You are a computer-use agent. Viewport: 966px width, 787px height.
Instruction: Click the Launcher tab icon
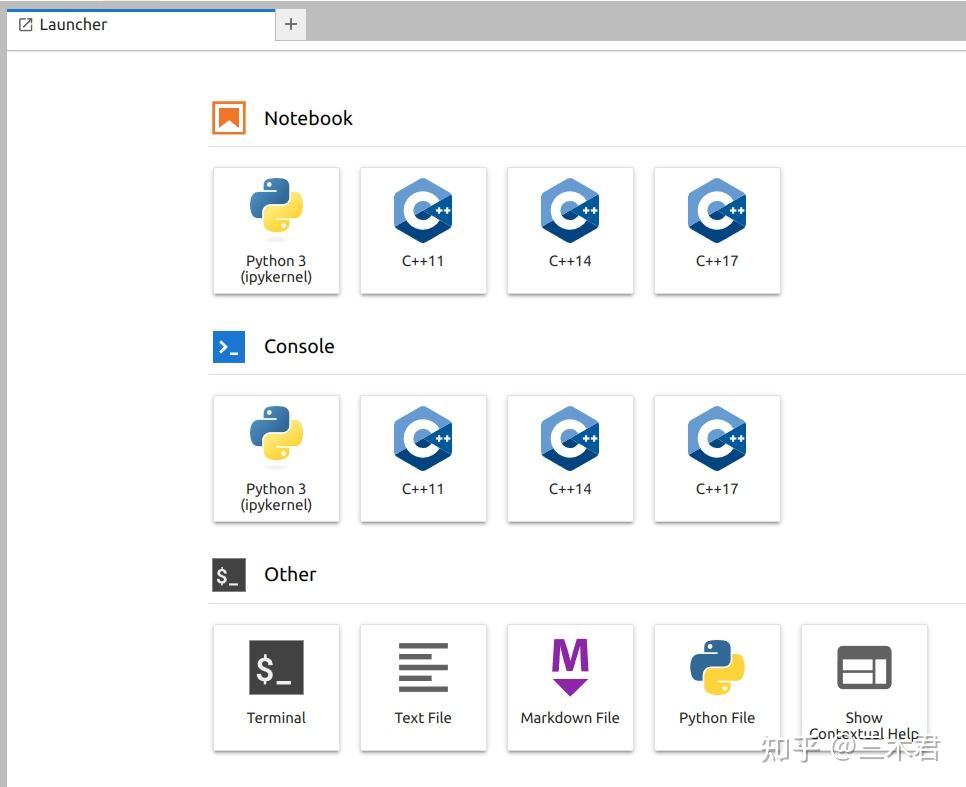25,25
